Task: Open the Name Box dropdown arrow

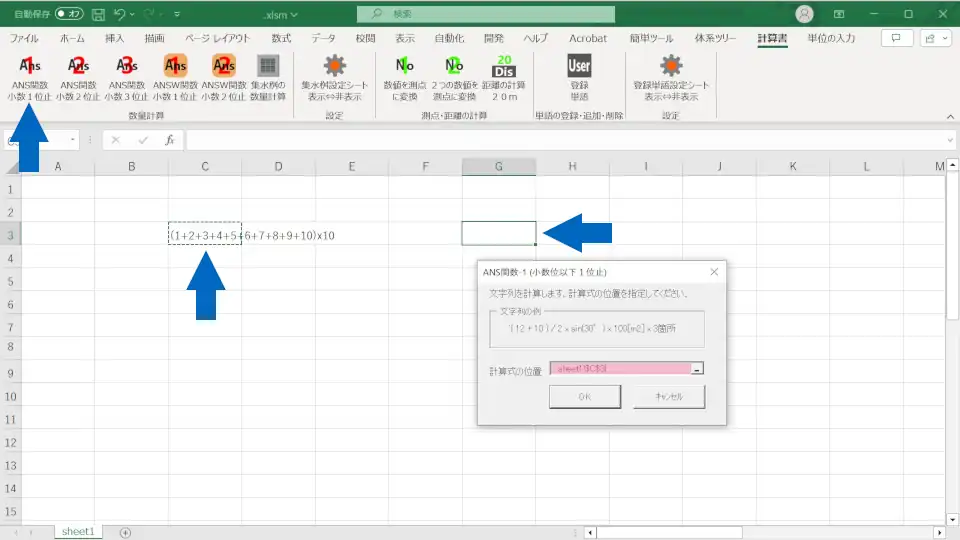Action: [72, 140]
